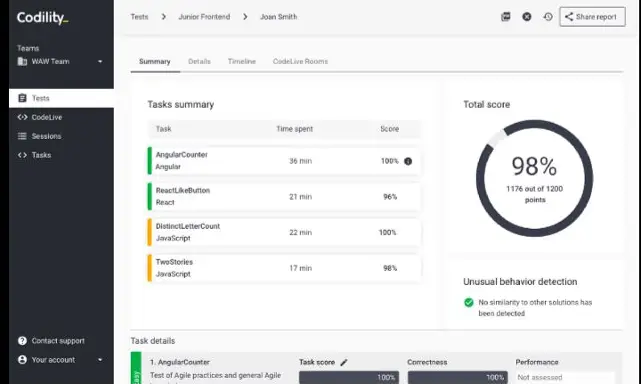
Task: Open Tests in the sidebar
Action: (x=61, y=98)
